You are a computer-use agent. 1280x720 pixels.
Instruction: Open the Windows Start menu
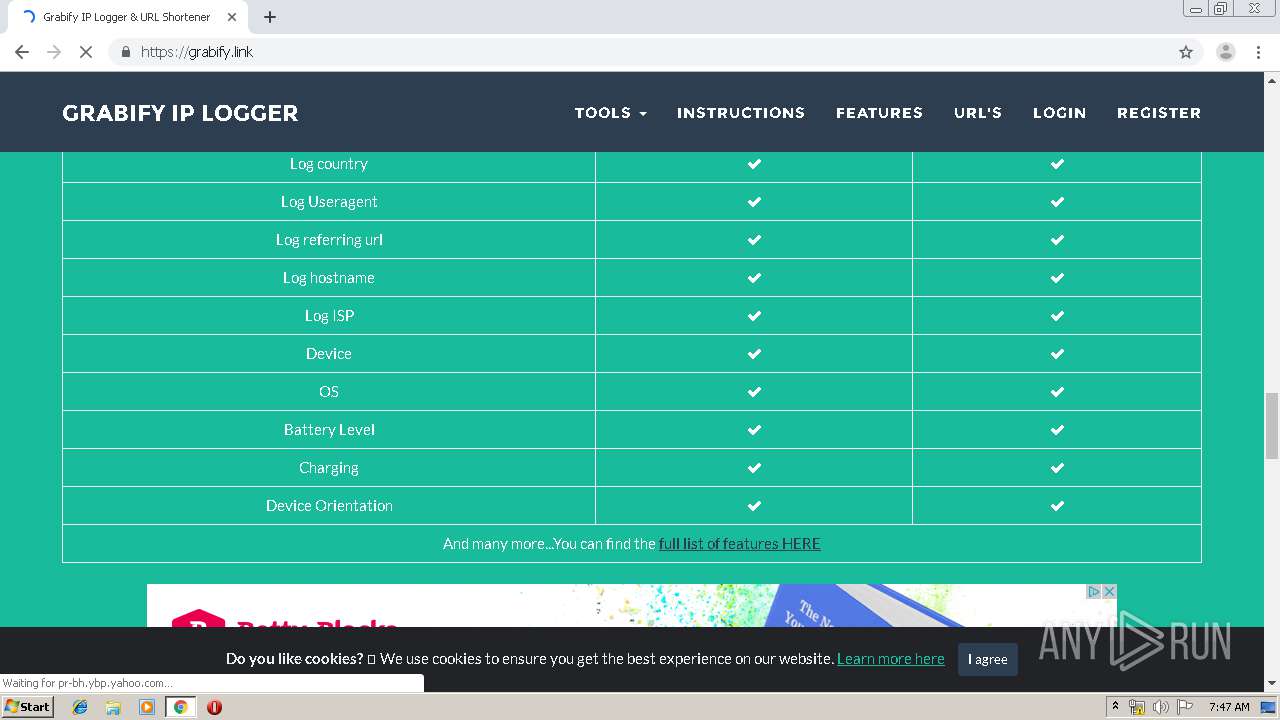coord(28,707)
